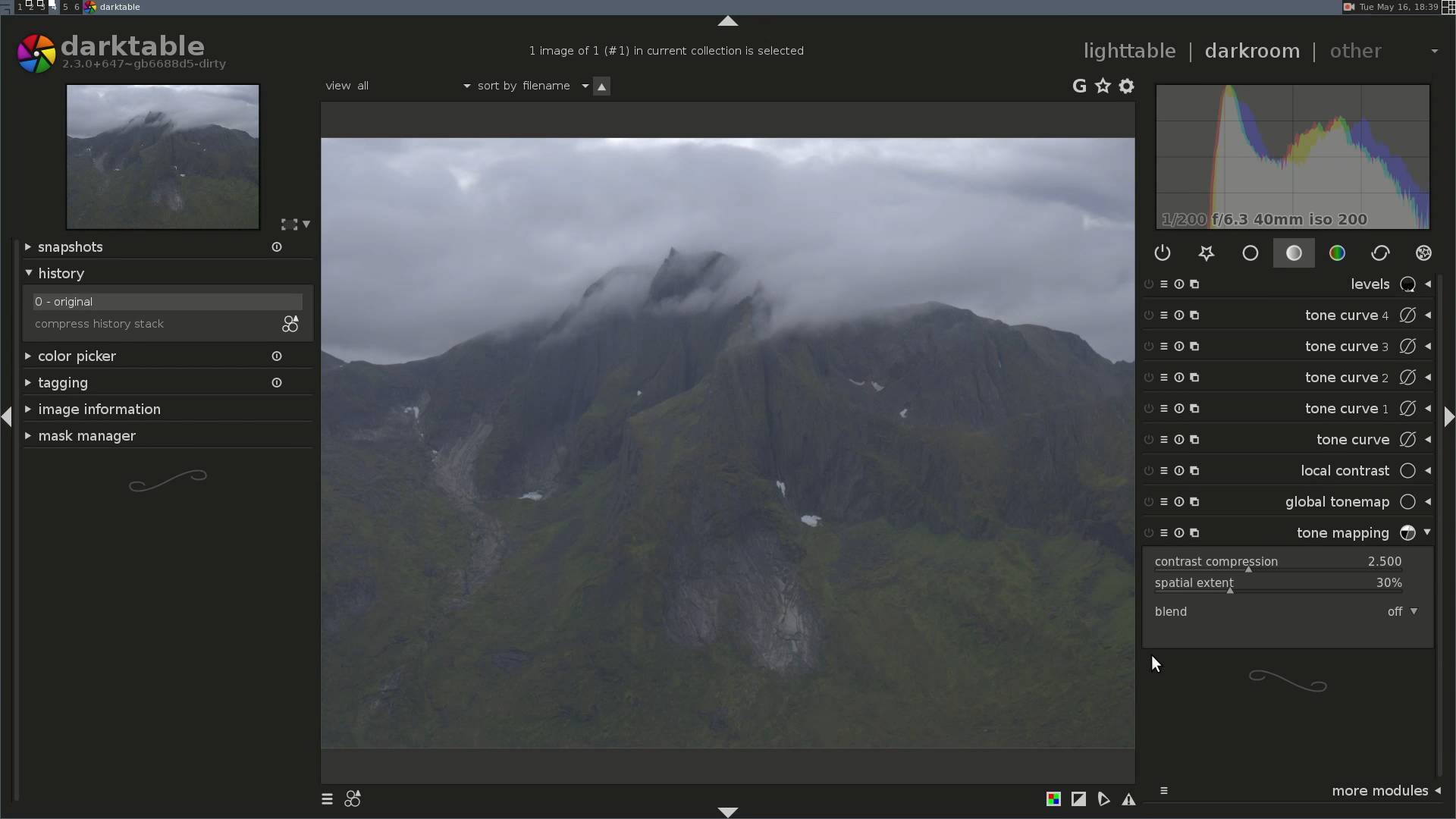Open the more modules list
The width and height of the screenshot is (1456, 819).
pos(1379,791)
